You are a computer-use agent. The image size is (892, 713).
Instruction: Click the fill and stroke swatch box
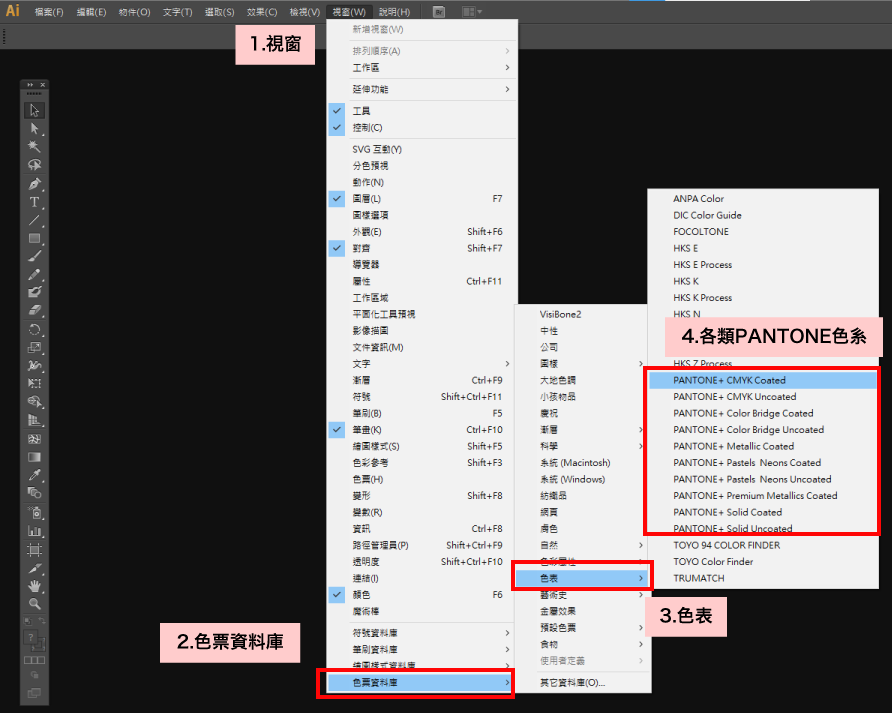[x=34, y=640]
